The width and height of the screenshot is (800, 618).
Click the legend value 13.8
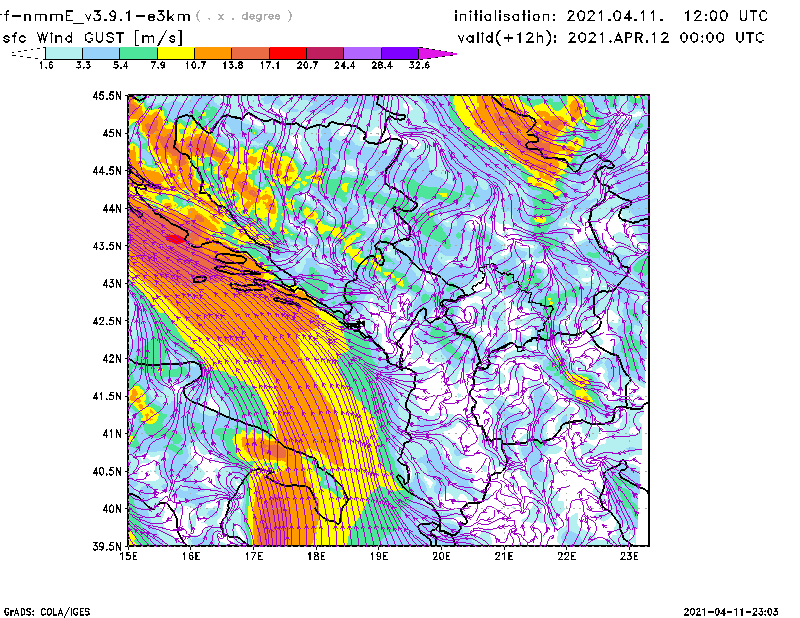point(233,65)
